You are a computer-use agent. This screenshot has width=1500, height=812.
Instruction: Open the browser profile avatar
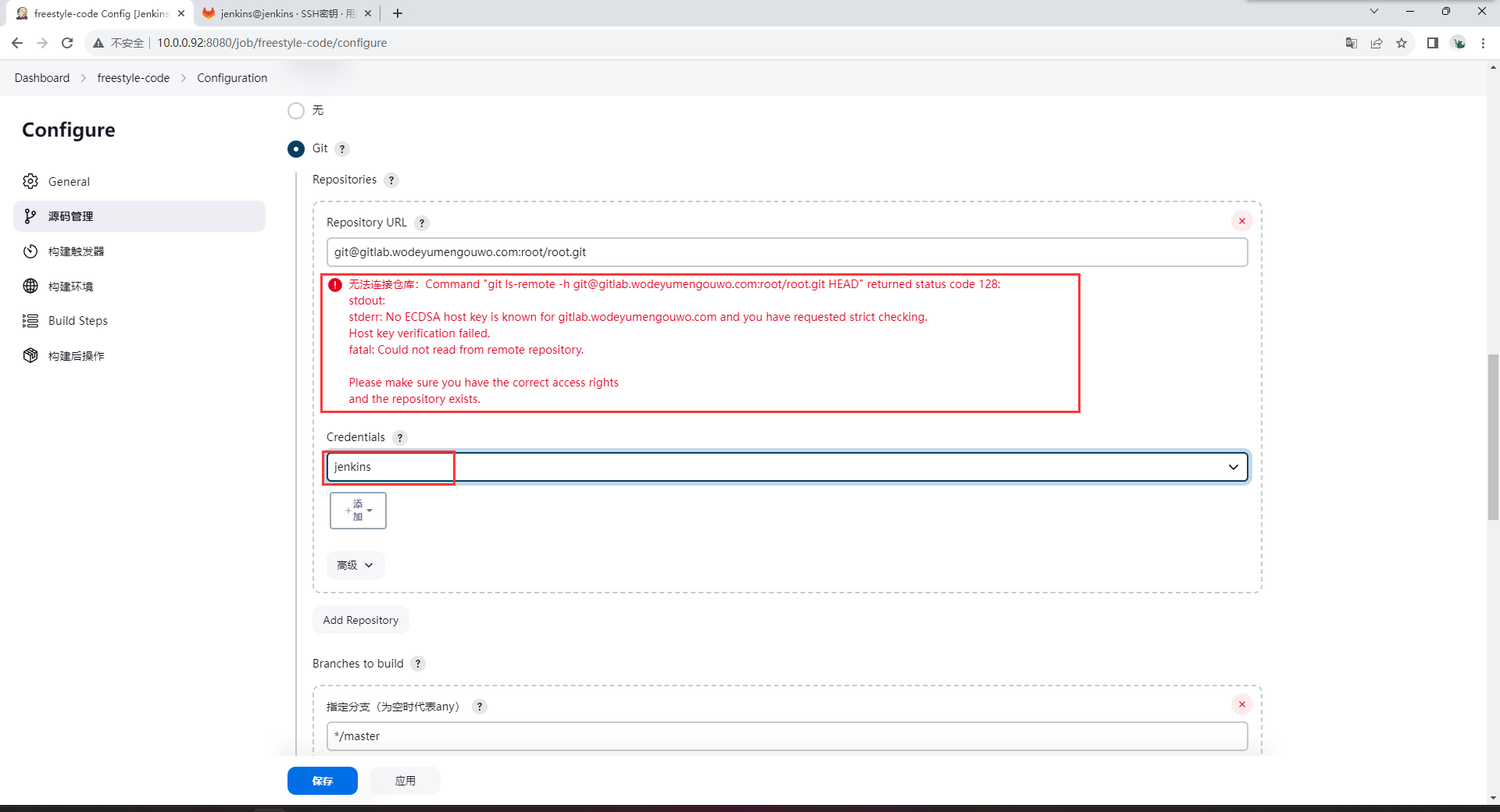point(1459,43)
